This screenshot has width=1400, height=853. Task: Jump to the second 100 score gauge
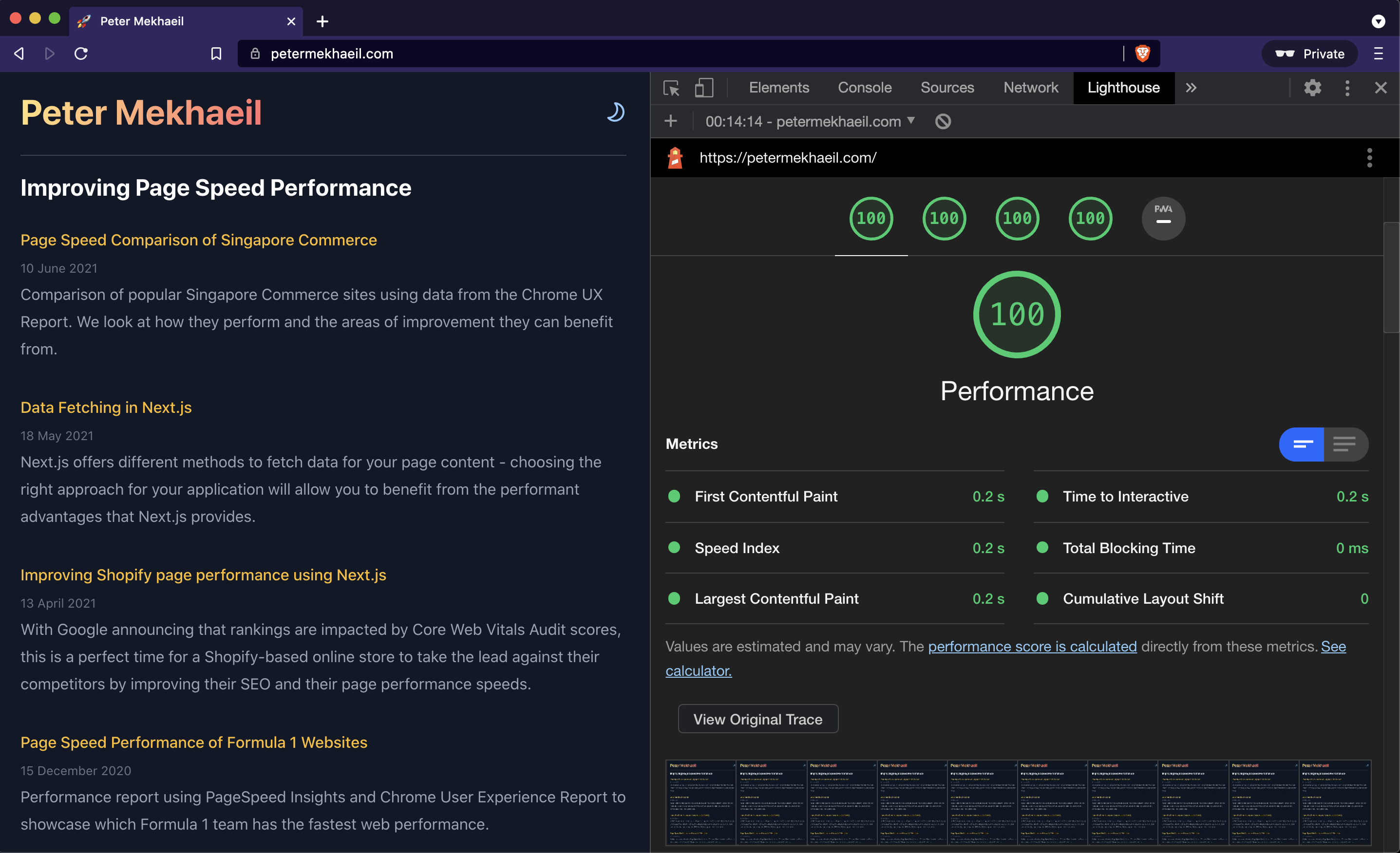point(944,218)
